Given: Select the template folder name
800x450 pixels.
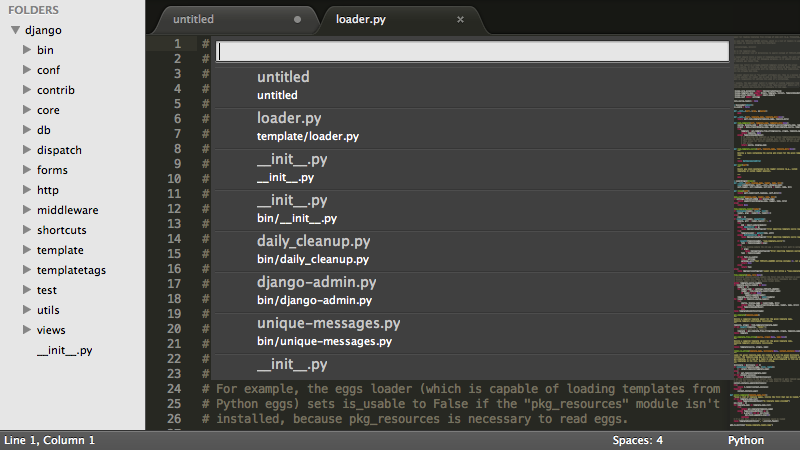Looking at the screenshot, I should (x=60, y=250).
